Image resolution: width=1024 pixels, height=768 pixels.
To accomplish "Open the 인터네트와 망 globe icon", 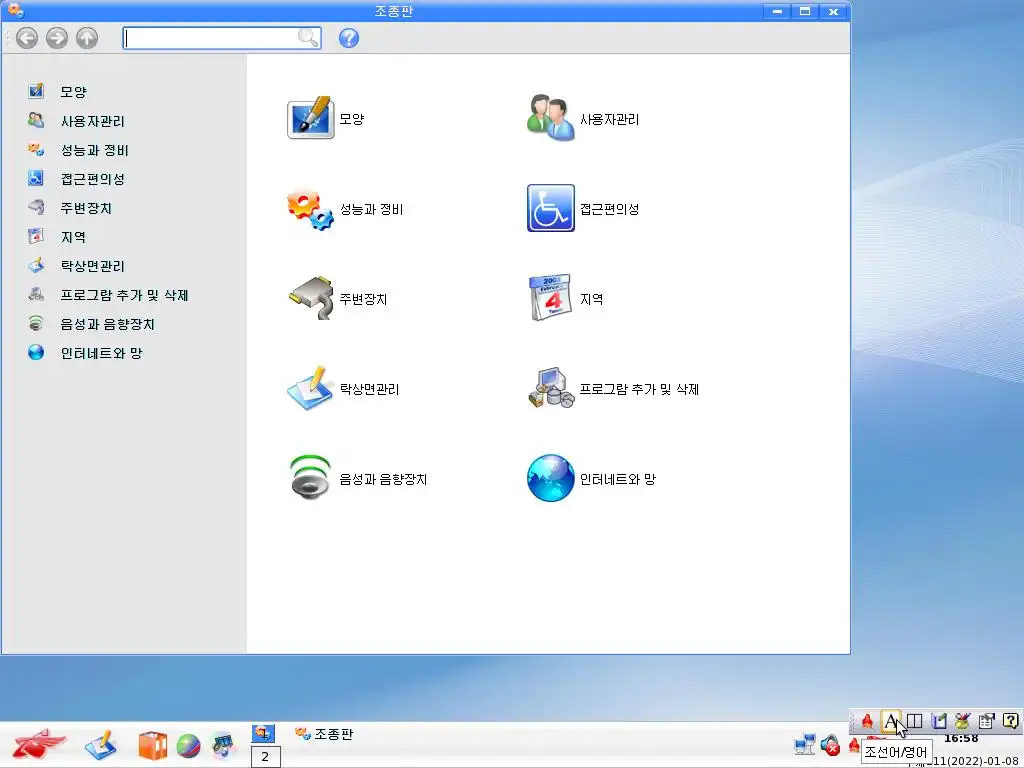I will tap(551, 478).
